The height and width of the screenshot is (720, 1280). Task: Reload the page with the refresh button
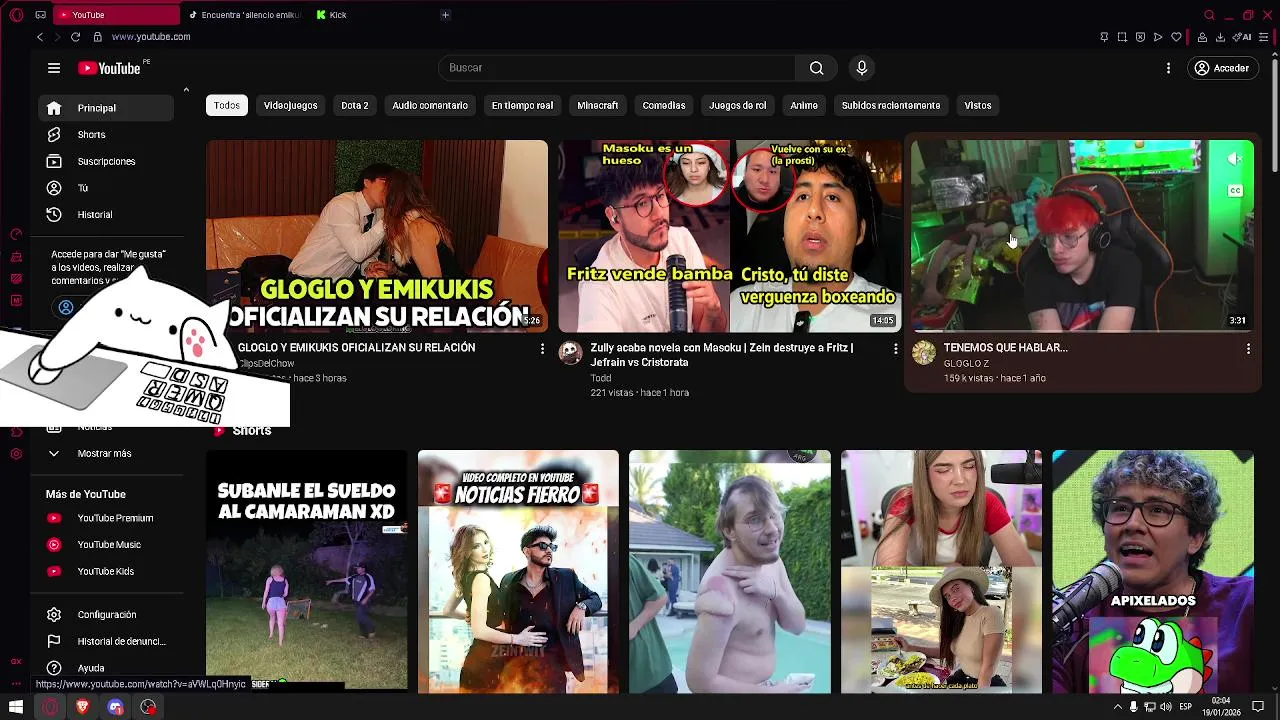pos(75,37)
